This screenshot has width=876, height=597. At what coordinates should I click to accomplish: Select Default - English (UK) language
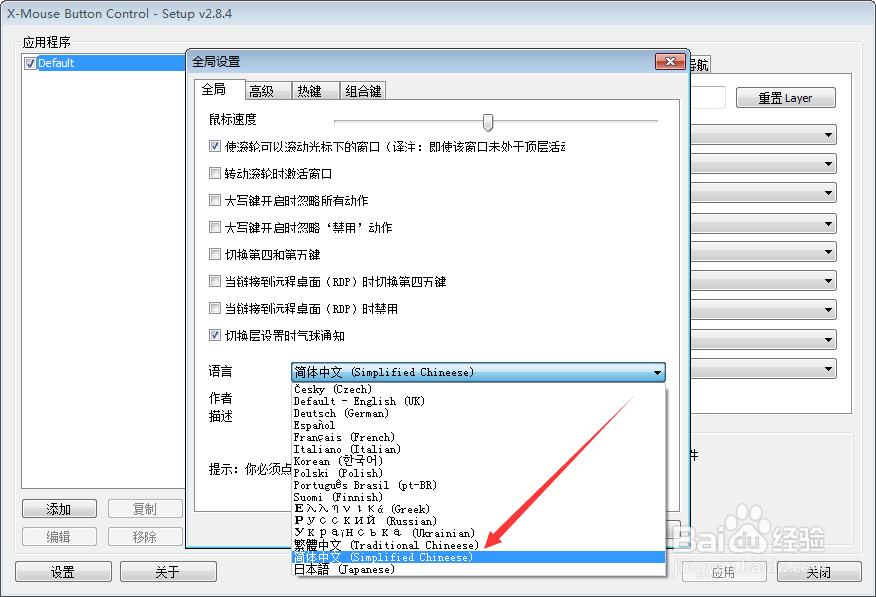point(479,401)
